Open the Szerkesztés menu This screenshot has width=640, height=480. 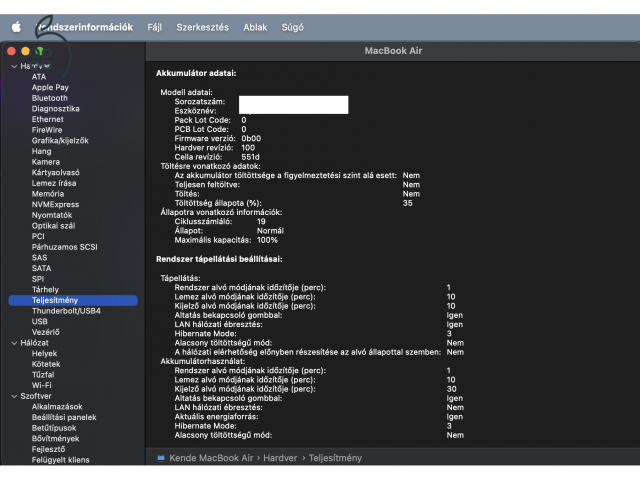202,27
